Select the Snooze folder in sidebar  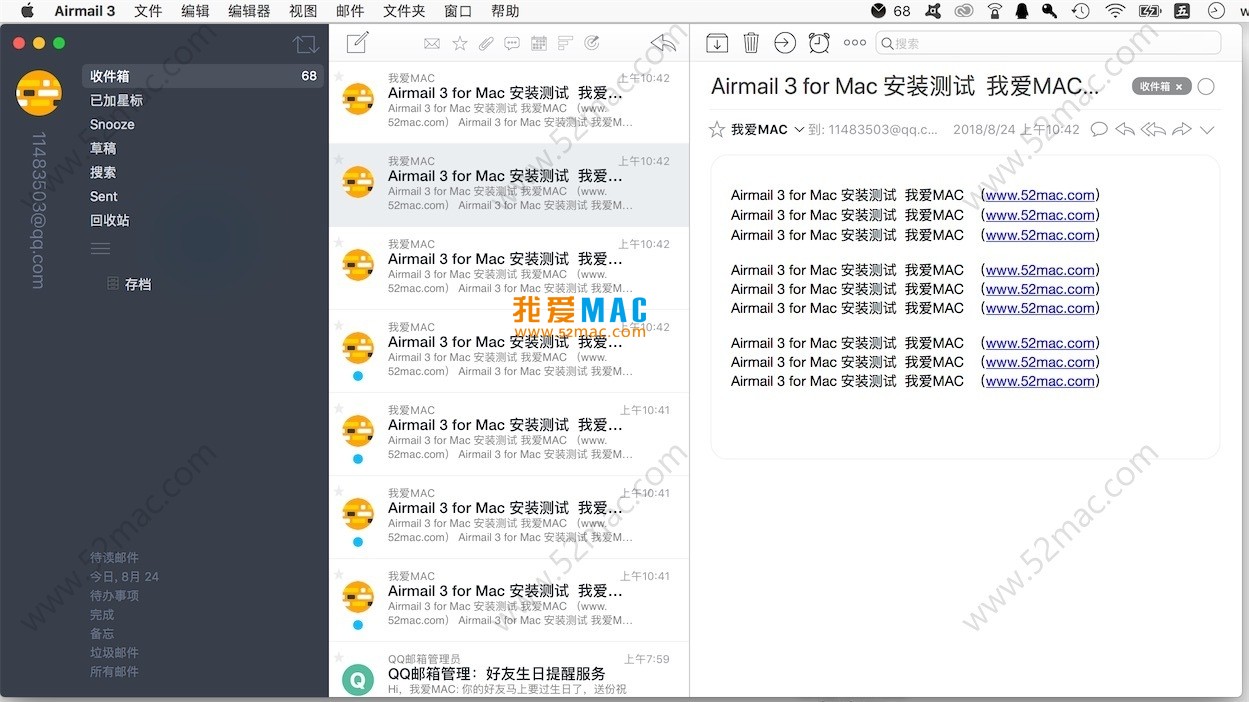point(112,124)
